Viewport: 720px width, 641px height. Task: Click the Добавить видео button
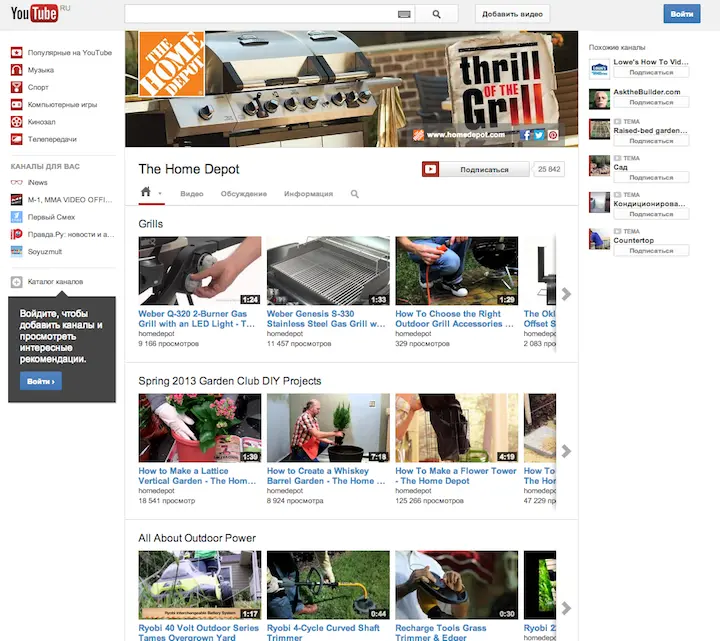[512, 14]
